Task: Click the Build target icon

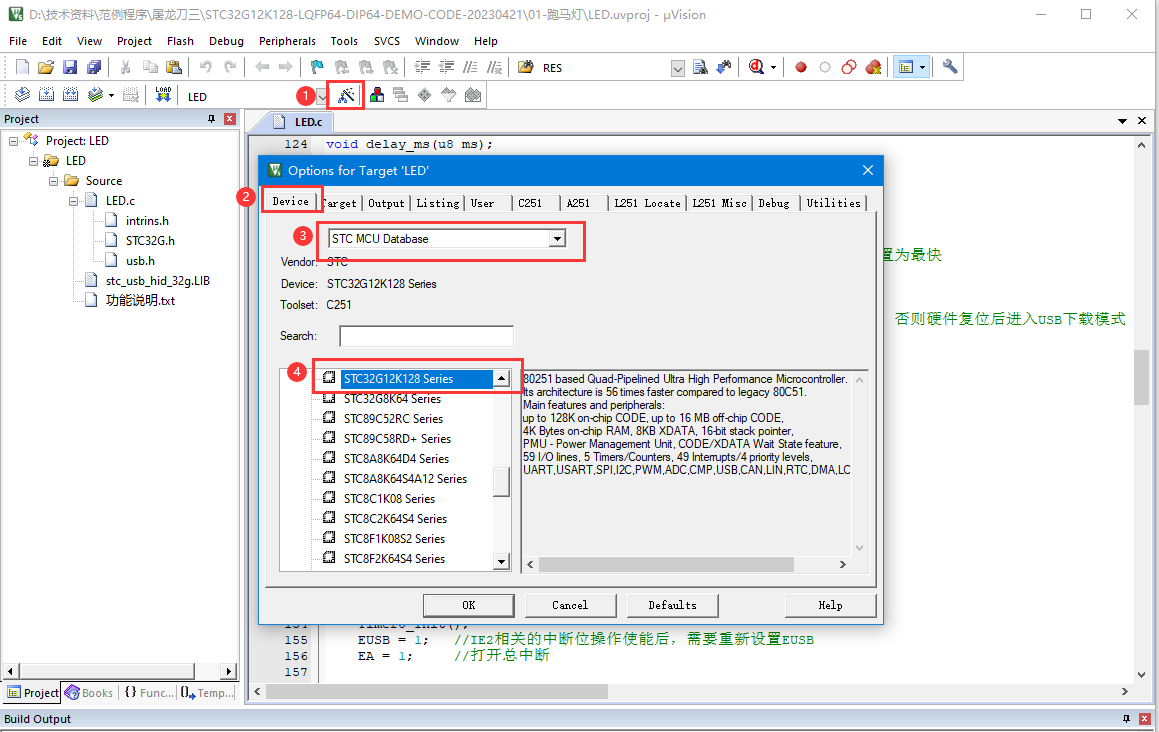Action: (x=46, y=95)
